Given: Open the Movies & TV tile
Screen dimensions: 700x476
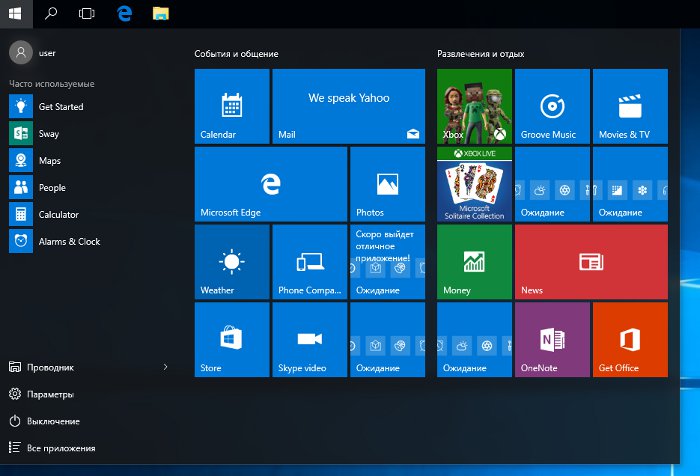Looking at the screenshot, I should 630,106.
